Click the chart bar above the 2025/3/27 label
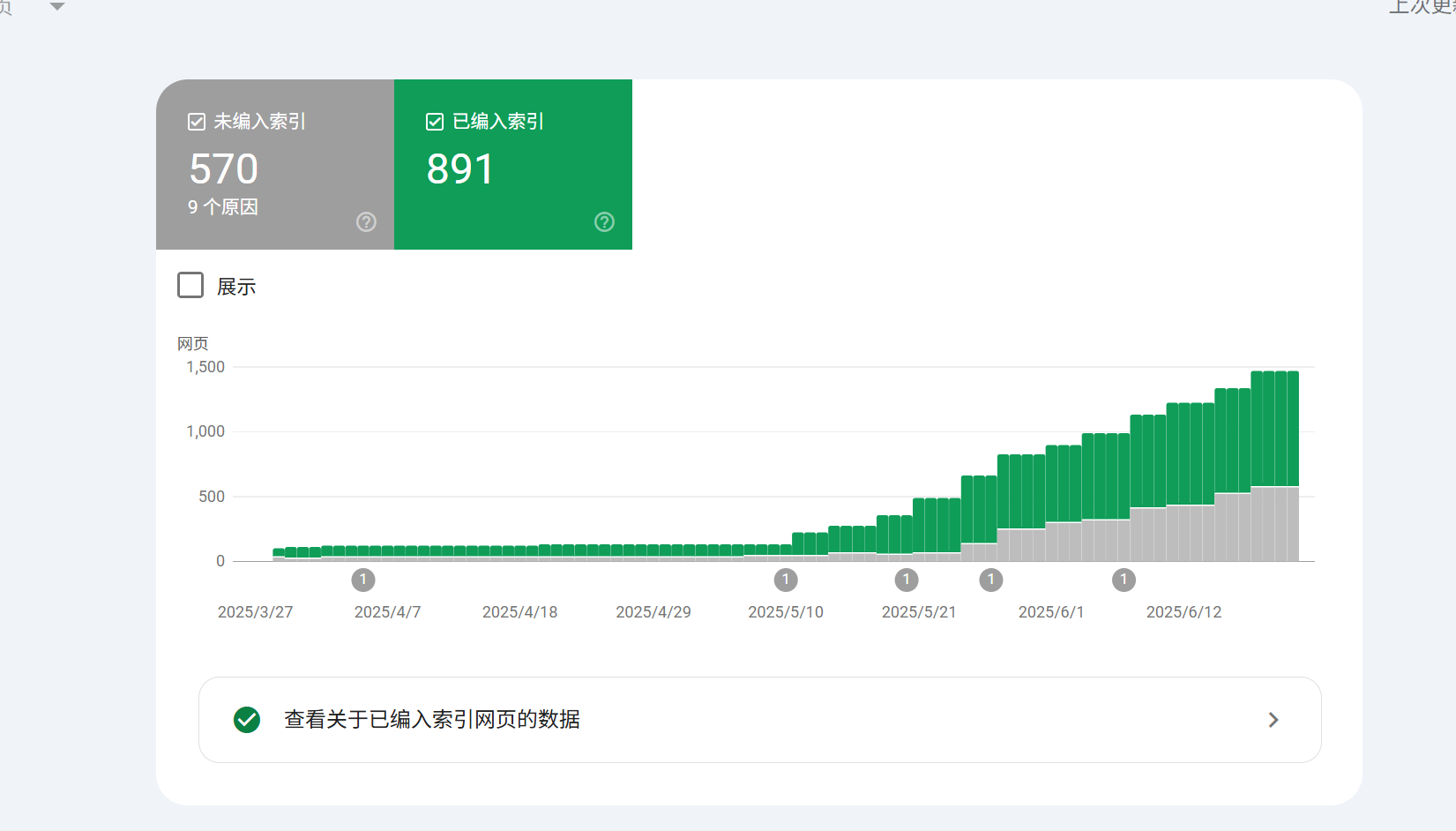The image size is (1456, 831). pyautogui.click(x=278, y=554)
